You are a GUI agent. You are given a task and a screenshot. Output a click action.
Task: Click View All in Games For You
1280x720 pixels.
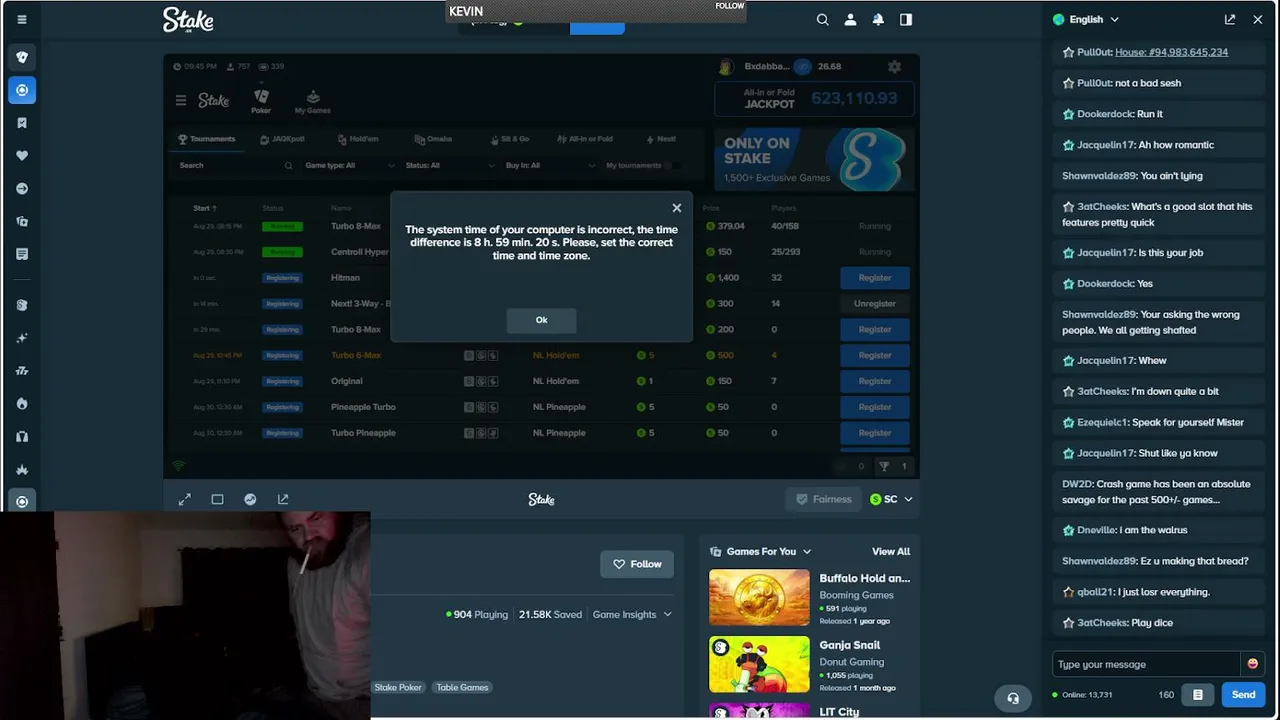coord(891,551)
